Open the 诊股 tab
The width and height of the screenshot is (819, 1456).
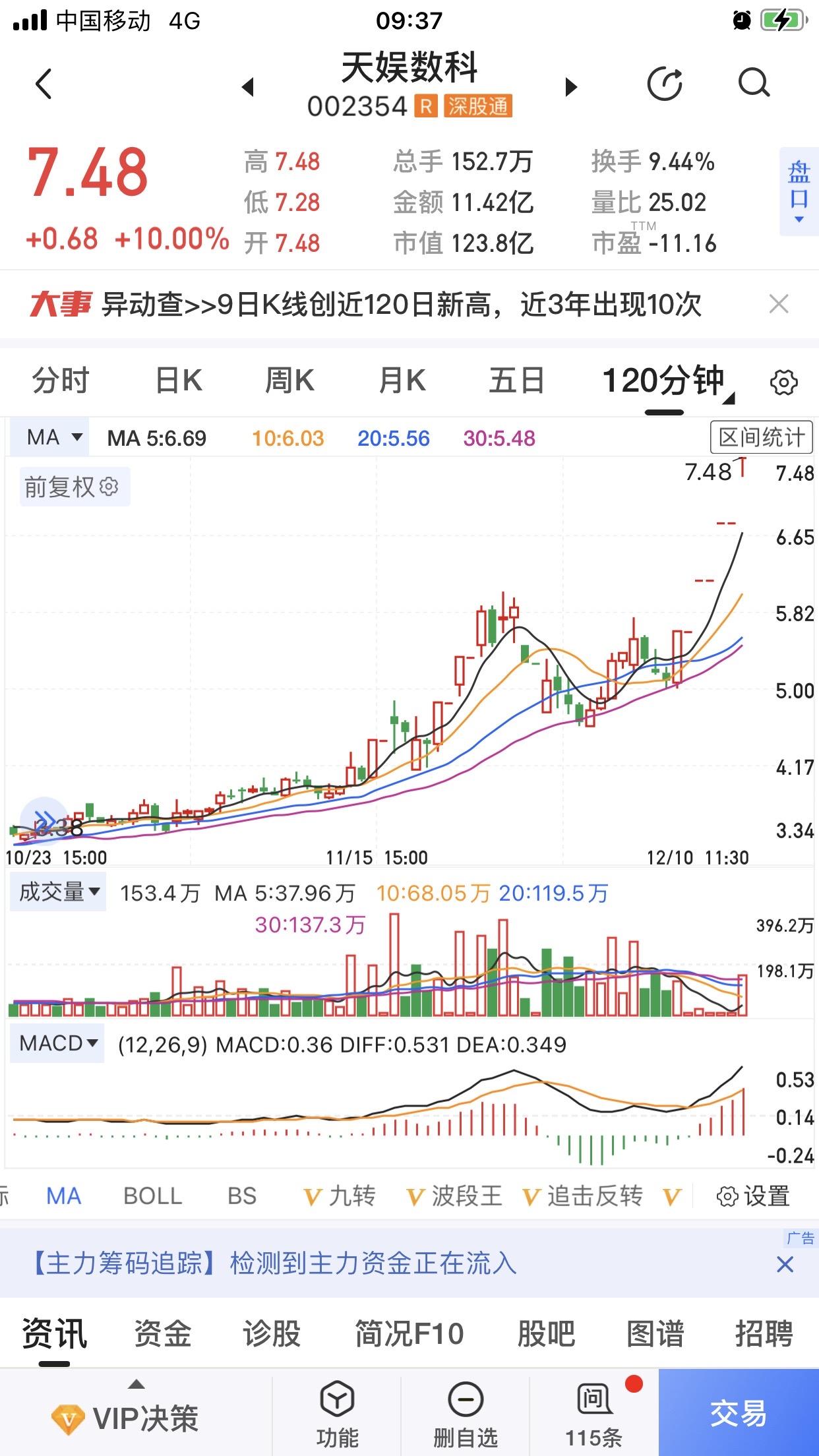(272, 1333)
